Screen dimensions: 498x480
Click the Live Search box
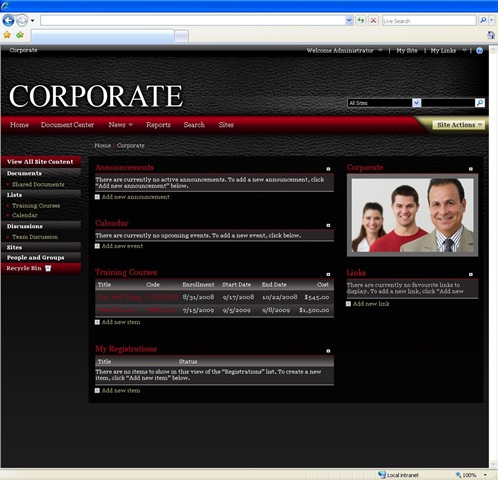tap(429, 21)
